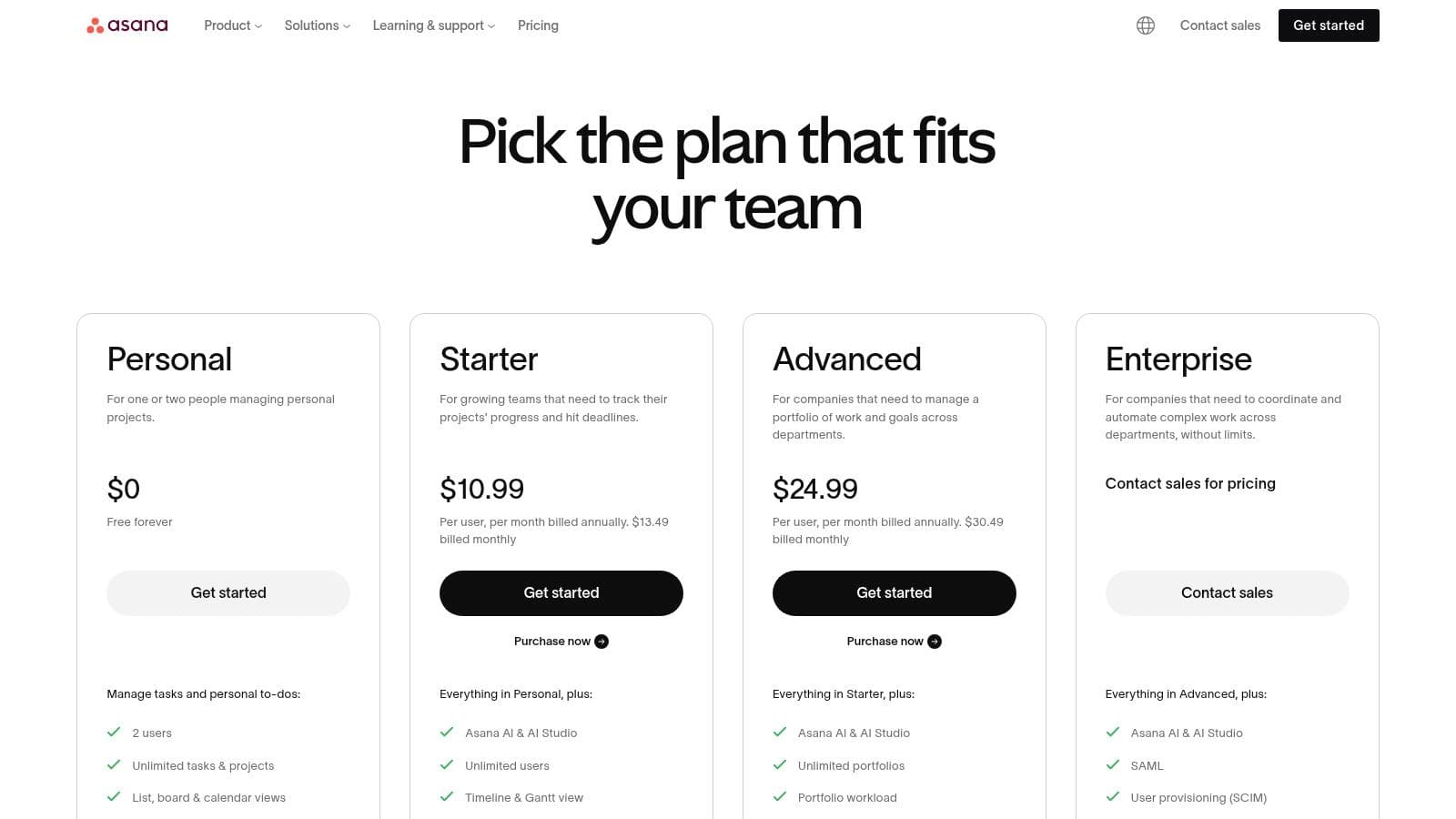Click Contact sales on the Enterprise plan
Image resolution: width=1456 pixels, height=819 pixels.
[1227, 592]
